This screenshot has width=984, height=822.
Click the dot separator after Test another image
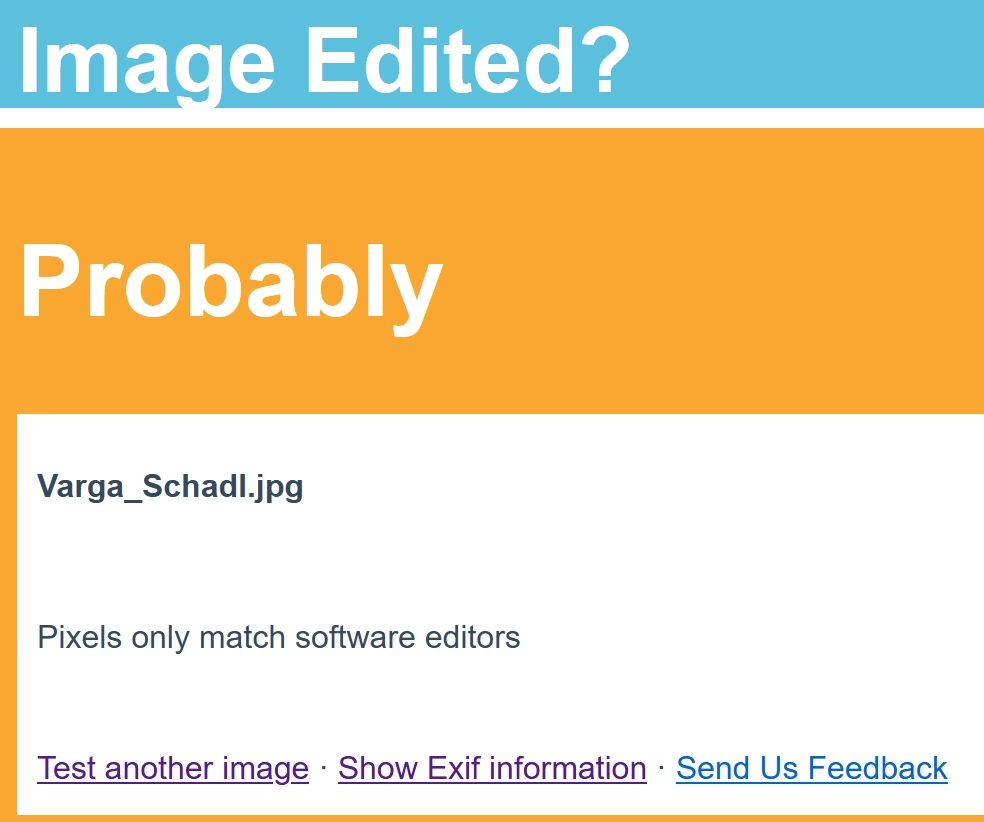(x=323, y=767)
